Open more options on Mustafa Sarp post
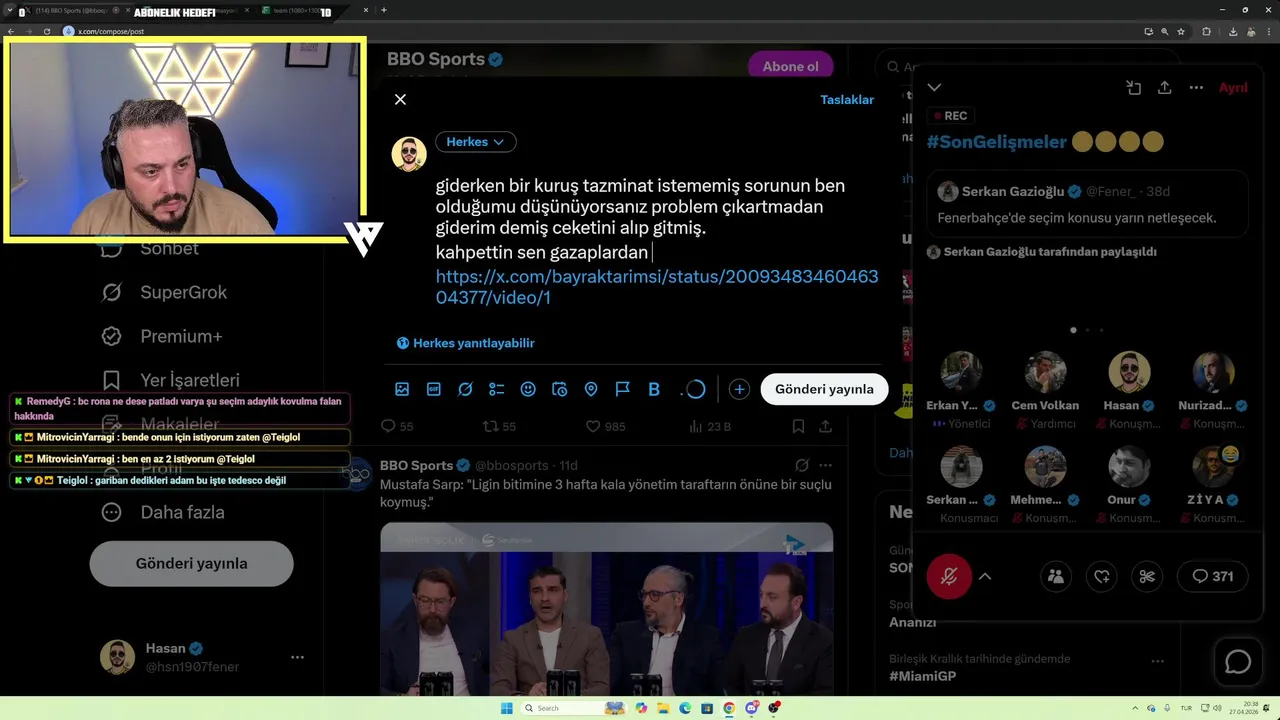 (825, 465)
